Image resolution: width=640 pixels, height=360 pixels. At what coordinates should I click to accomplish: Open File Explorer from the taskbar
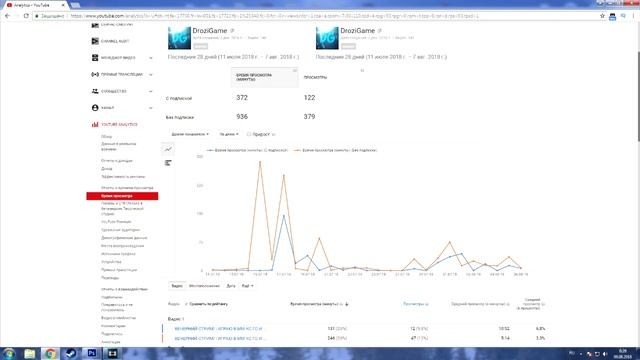coord(29,353)
